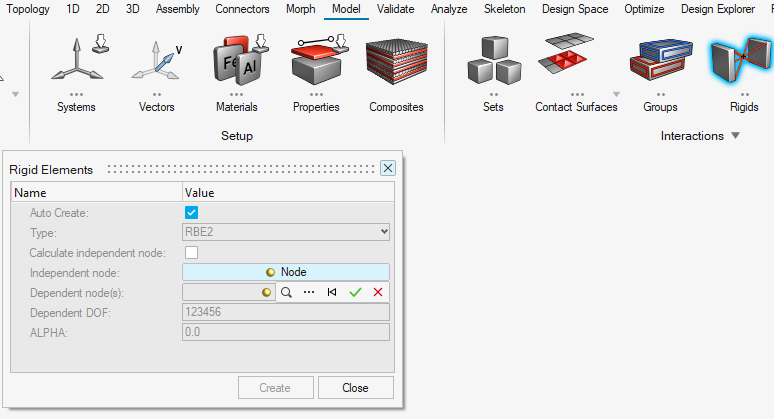Toggle the Auto Create checkbox

(192, 213)
